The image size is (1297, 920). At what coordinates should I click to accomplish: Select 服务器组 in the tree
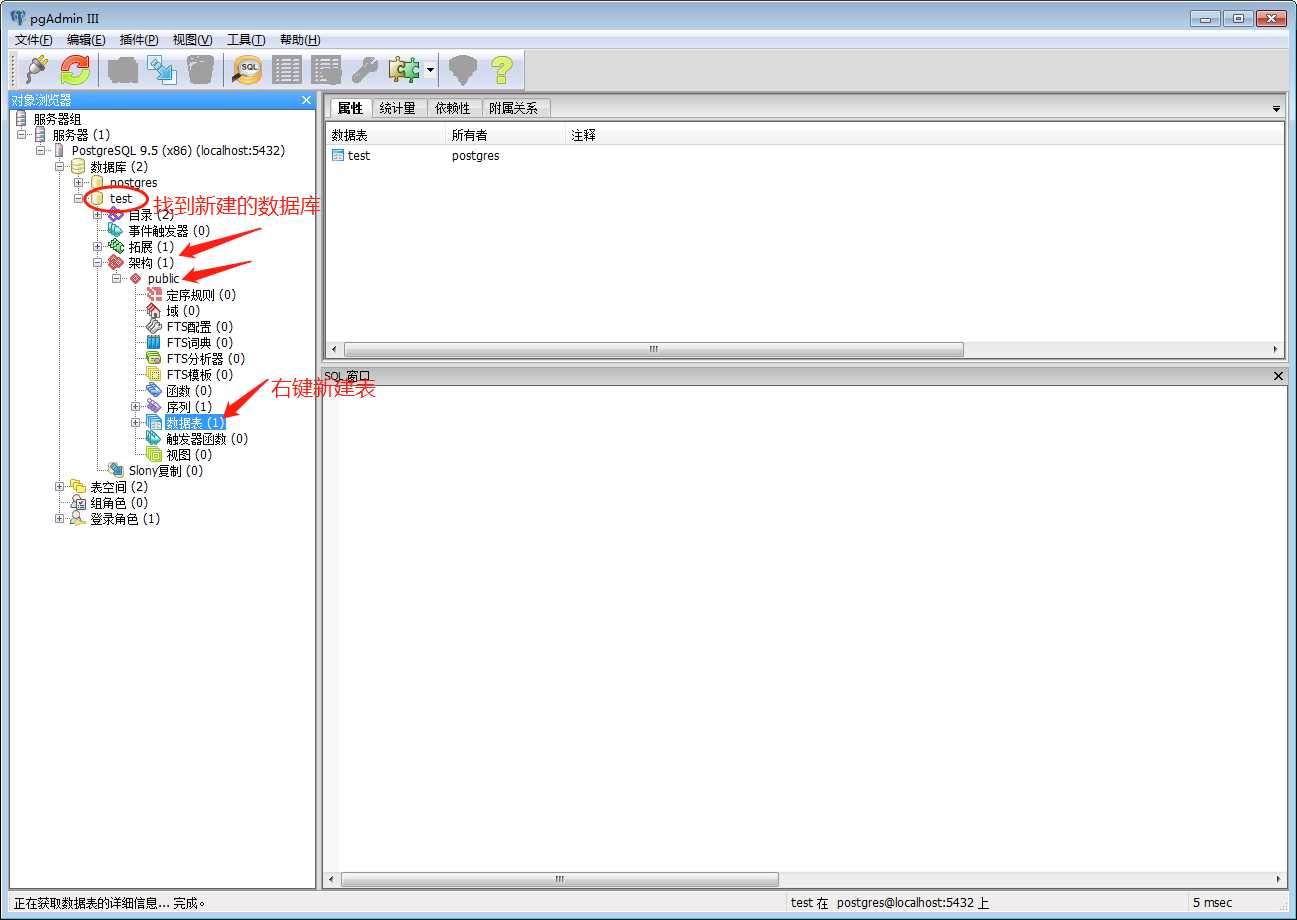click(x=57, y=119)
